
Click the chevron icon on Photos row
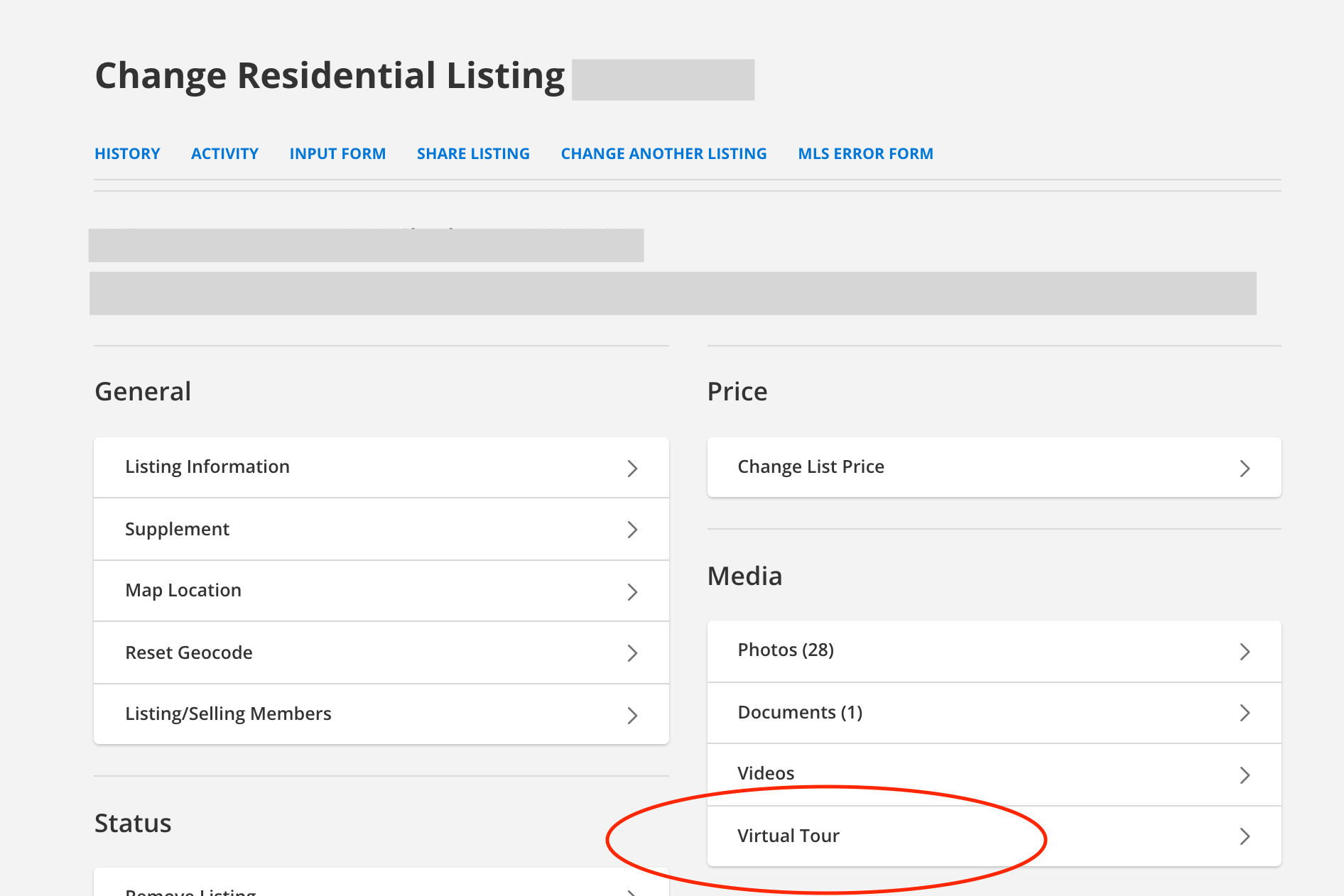pos(1245,652)
